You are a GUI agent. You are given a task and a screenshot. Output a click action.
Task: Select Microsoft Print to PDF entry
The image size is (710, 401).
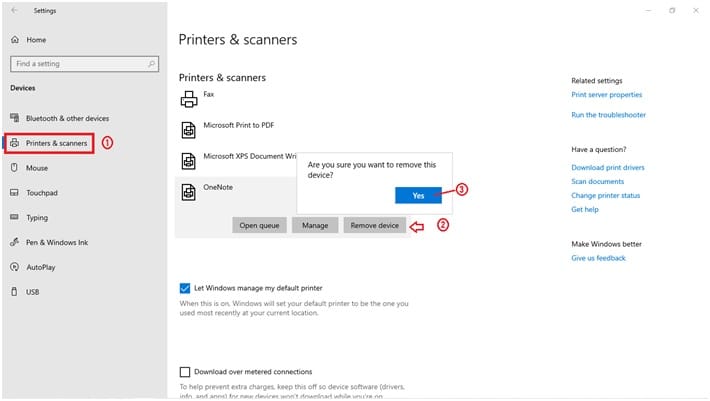click(x=239, y=125)
